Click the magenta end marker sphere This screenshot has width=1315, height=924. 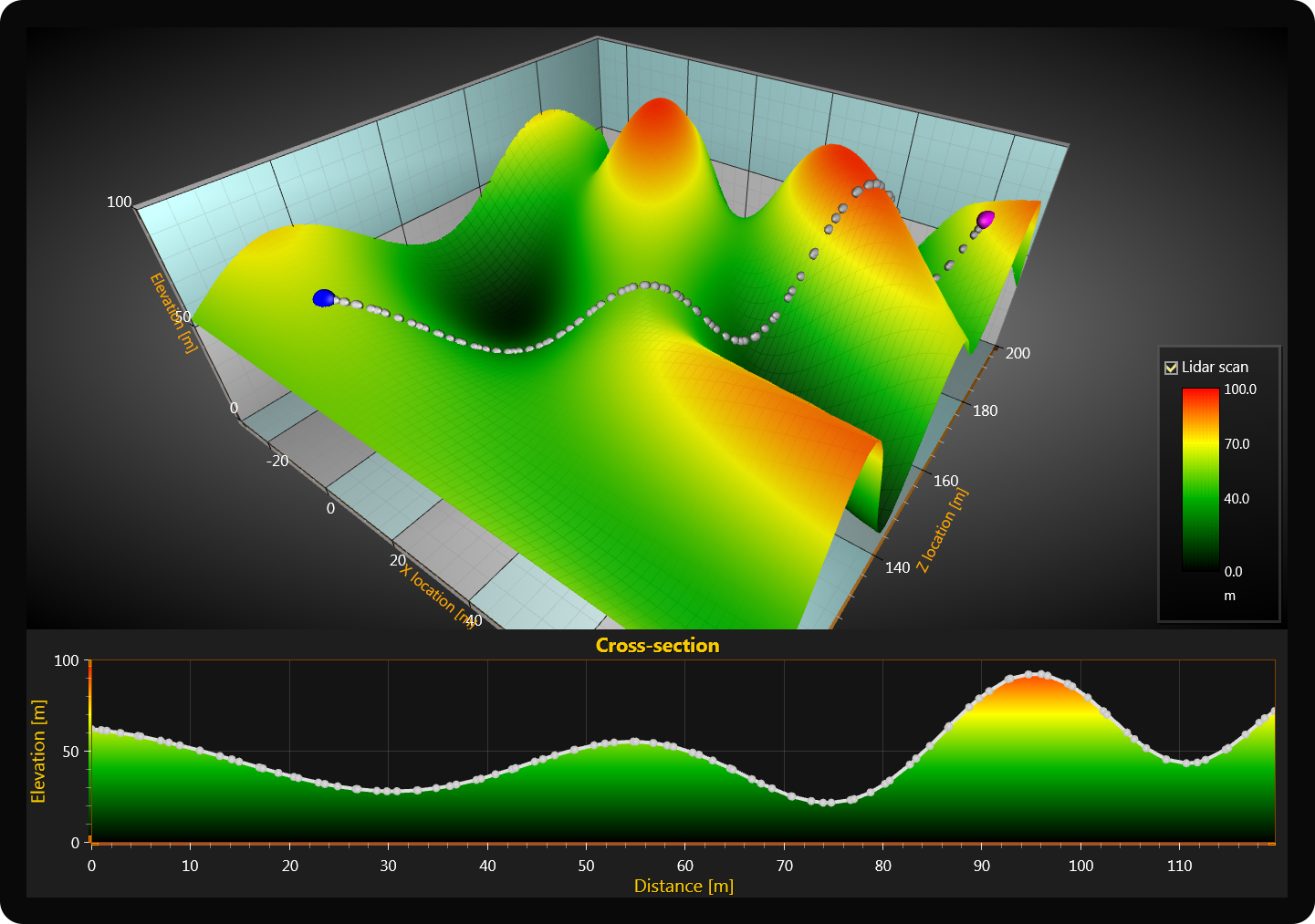point(986,219)
